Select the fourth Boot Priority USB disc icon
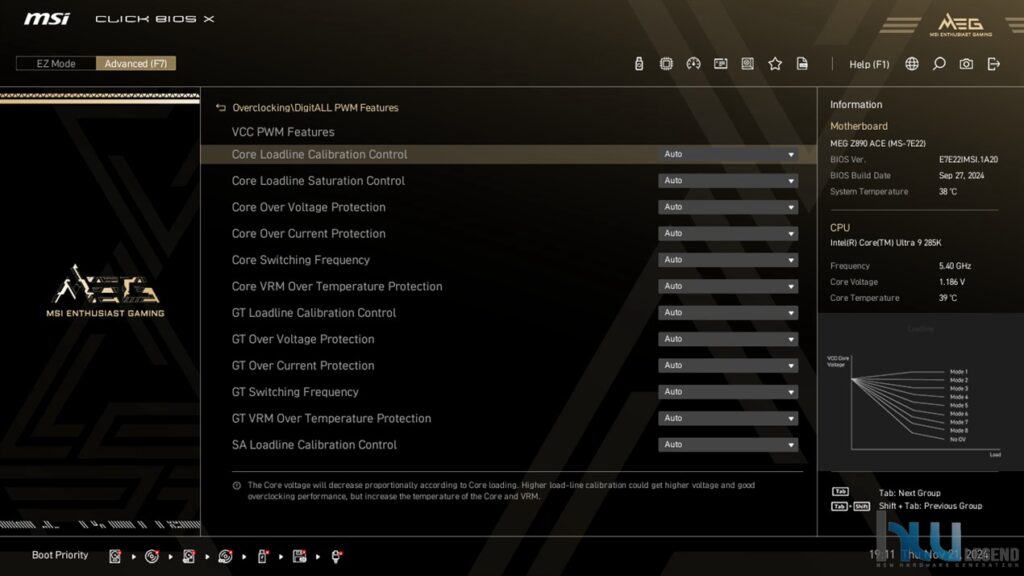This screenshot has height=576, width=1024. (225, 556)
